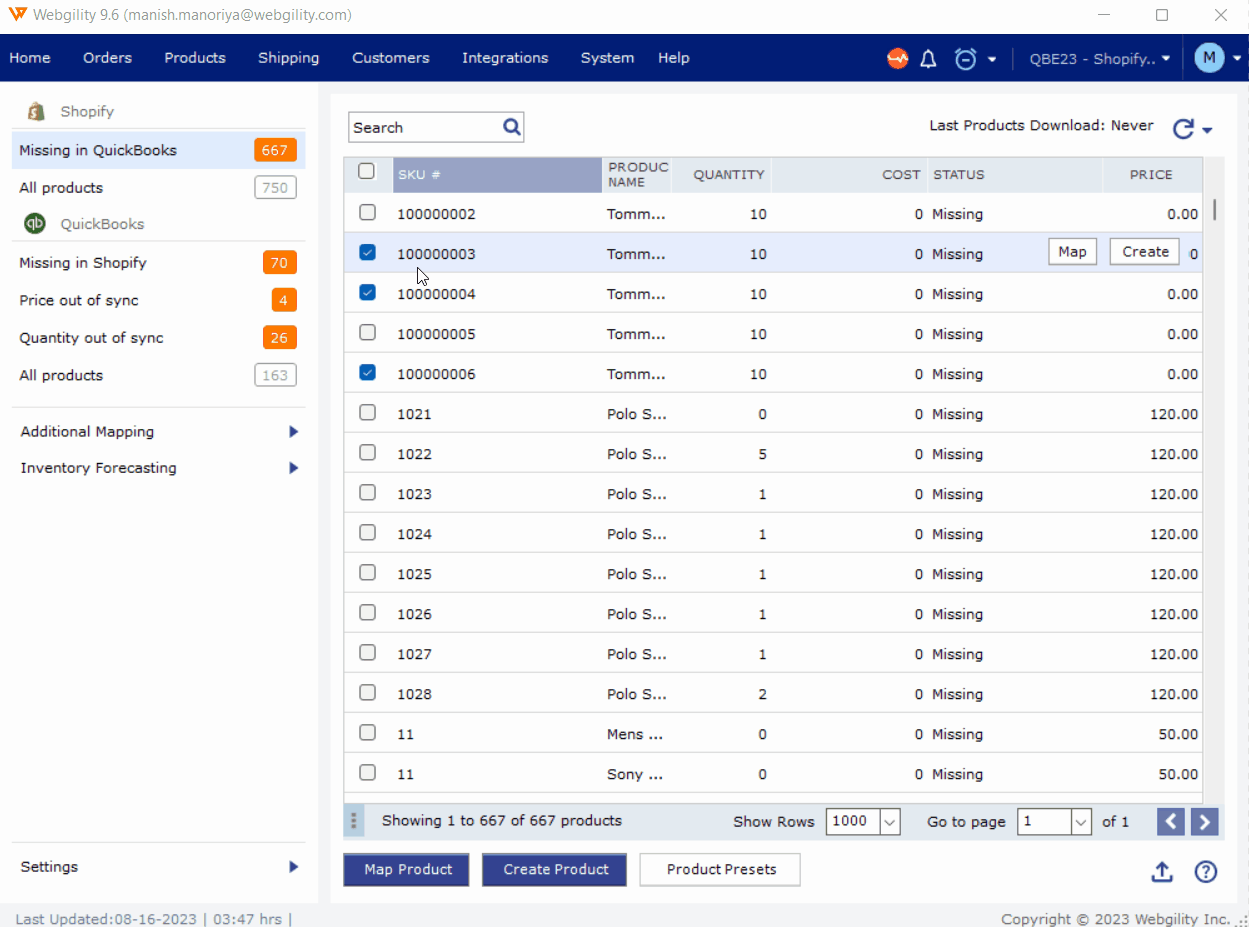Open the user account dropdown arrow
The width and height of the screenshot is (1249, 927).
(1235, 59)
